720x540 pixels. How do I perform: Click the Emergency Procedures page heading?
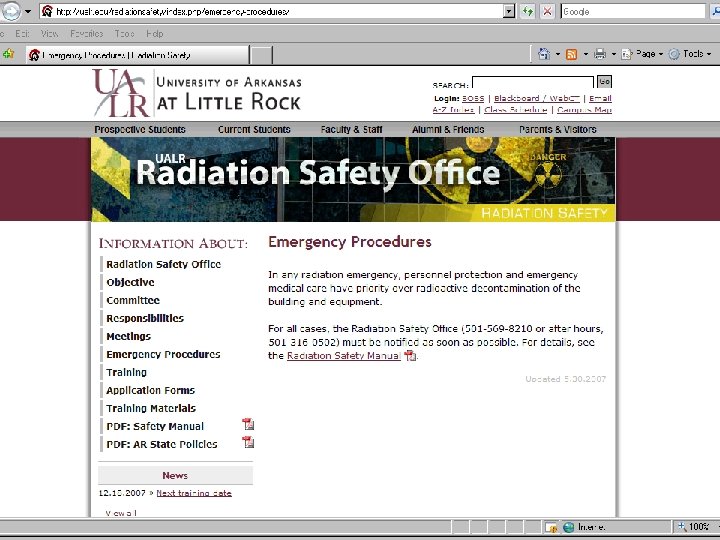click(350, 242)
